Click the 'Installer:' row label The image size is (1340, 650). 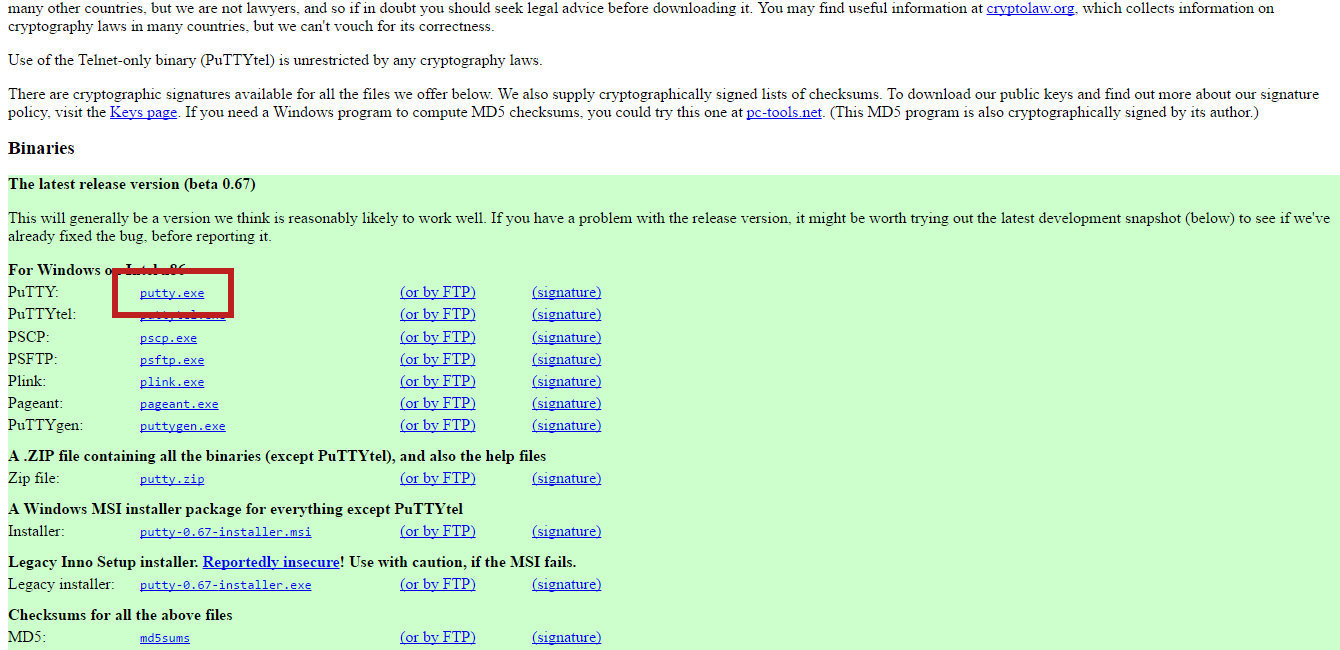pos(36,531)
